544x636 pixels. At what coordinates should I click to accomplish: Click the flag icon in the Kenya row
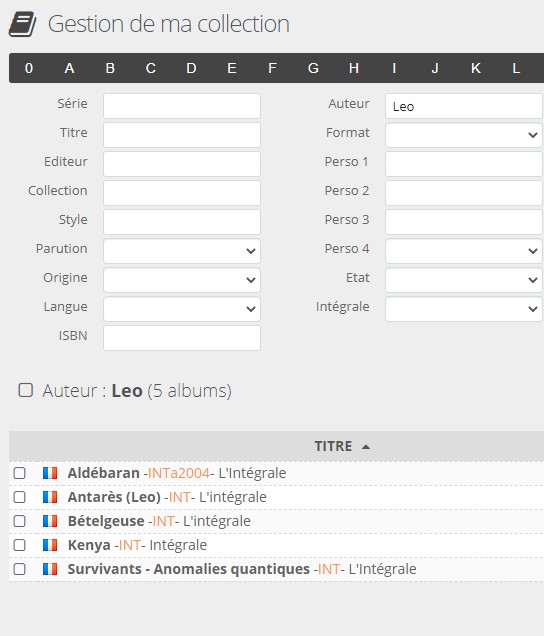[50, 545]
